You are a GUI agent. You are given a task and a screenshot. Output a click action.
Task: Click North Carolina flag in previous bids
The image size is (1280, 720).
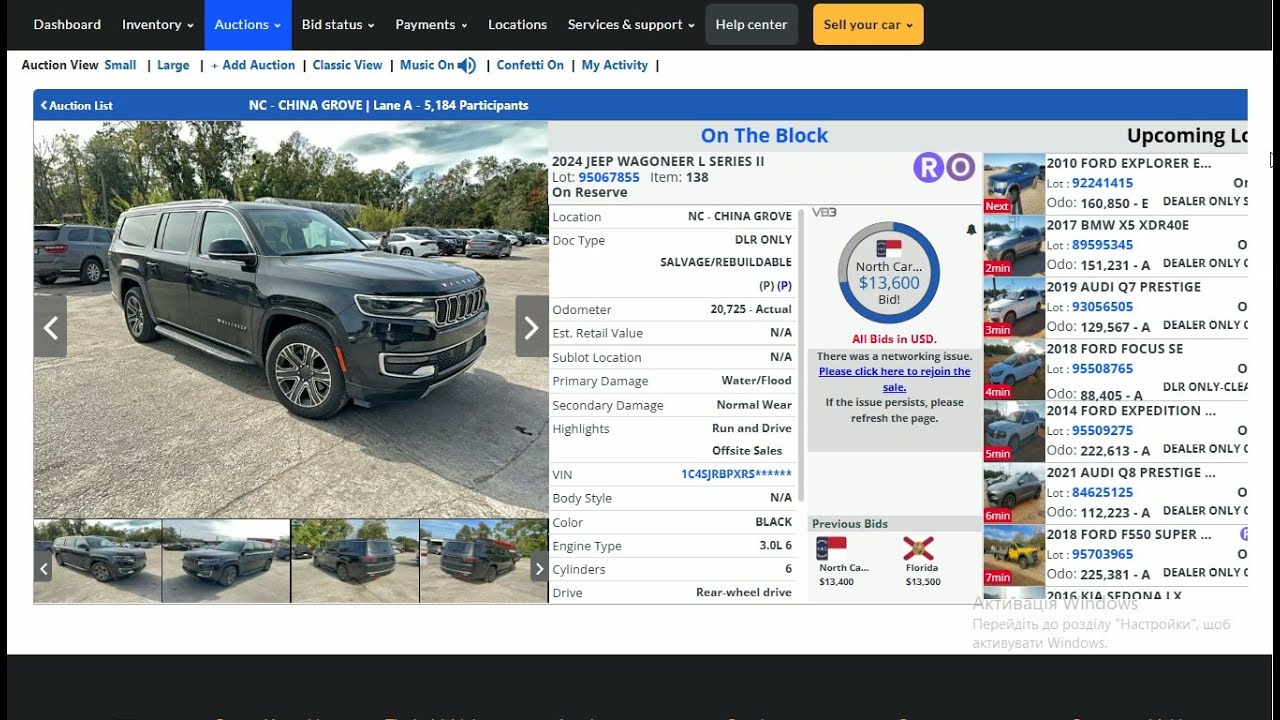click(x=832, y=548)
